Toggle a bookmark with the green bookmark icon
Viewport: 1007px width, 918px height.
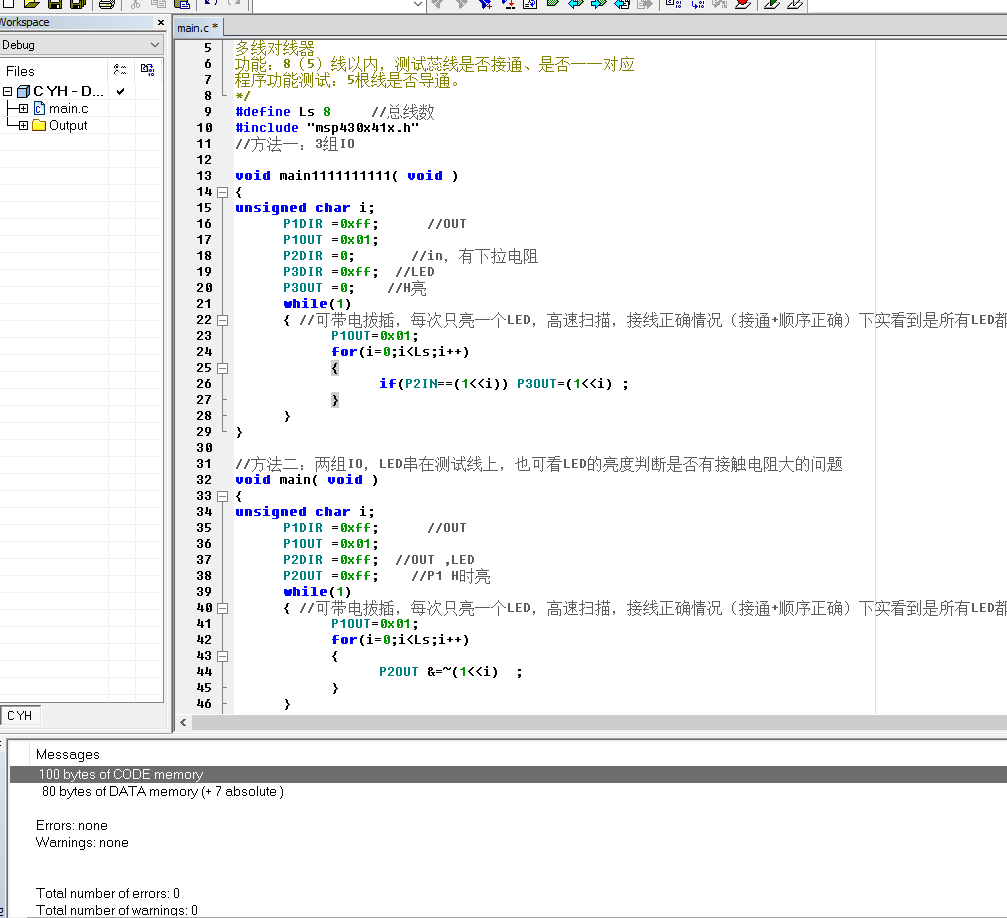pos(552,4)
